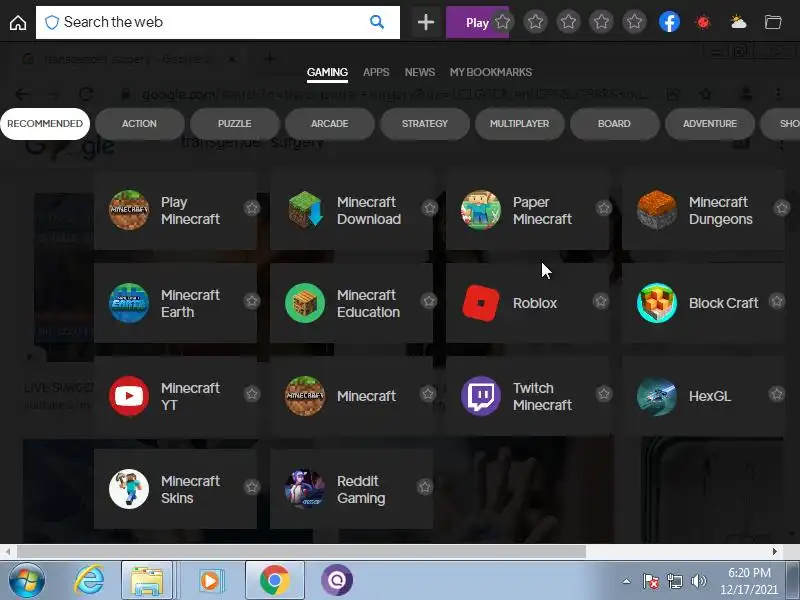
Task: Open the Minecraft YT YouTube icon
Action: [129, 396]
